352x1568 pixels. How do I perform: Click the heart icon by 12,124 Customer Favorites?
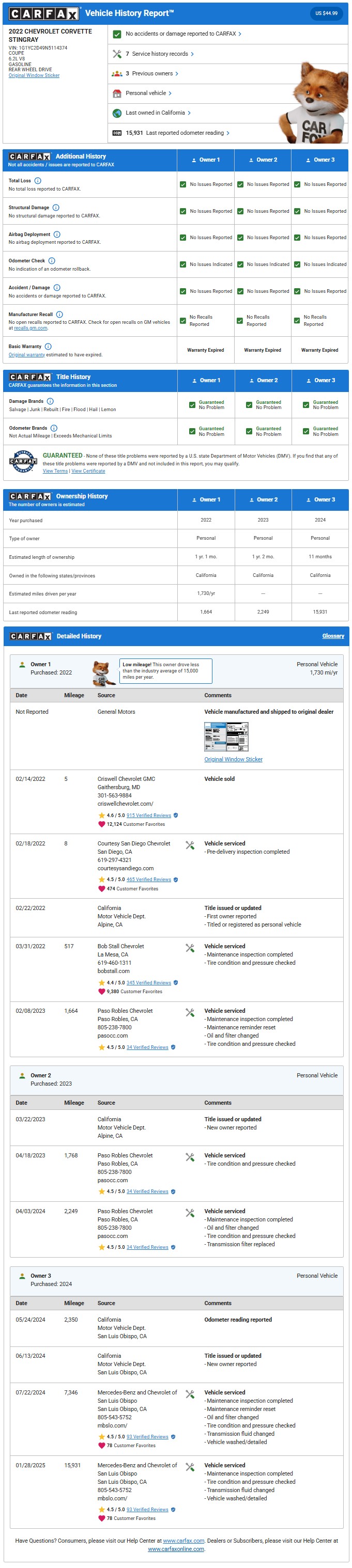point(102,825)
